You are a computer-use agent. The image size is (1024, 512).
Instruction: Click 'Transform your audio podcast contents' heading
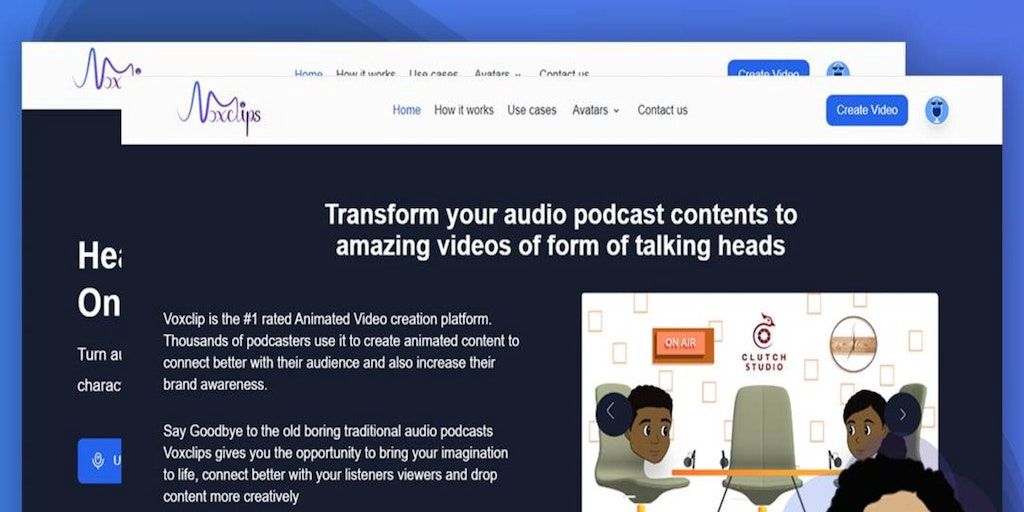(x=560, y=231)
